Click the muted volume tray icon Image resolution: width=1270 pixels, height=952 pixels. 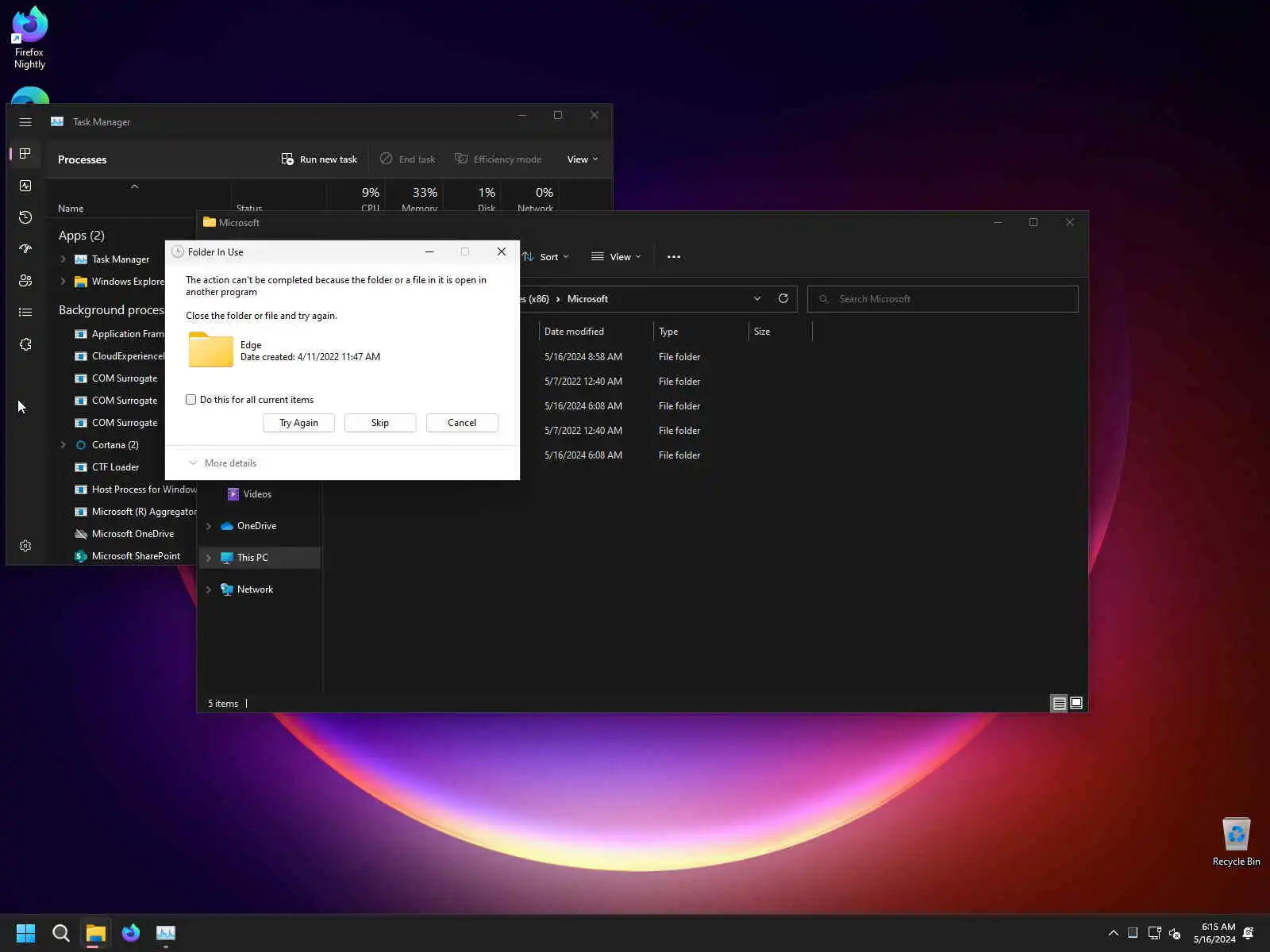[x=1175, y=933]
